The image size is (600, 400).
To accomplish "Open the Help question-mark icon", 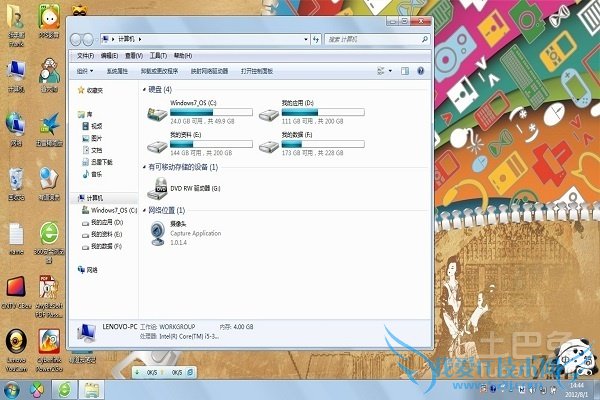I will coord(421,71).
